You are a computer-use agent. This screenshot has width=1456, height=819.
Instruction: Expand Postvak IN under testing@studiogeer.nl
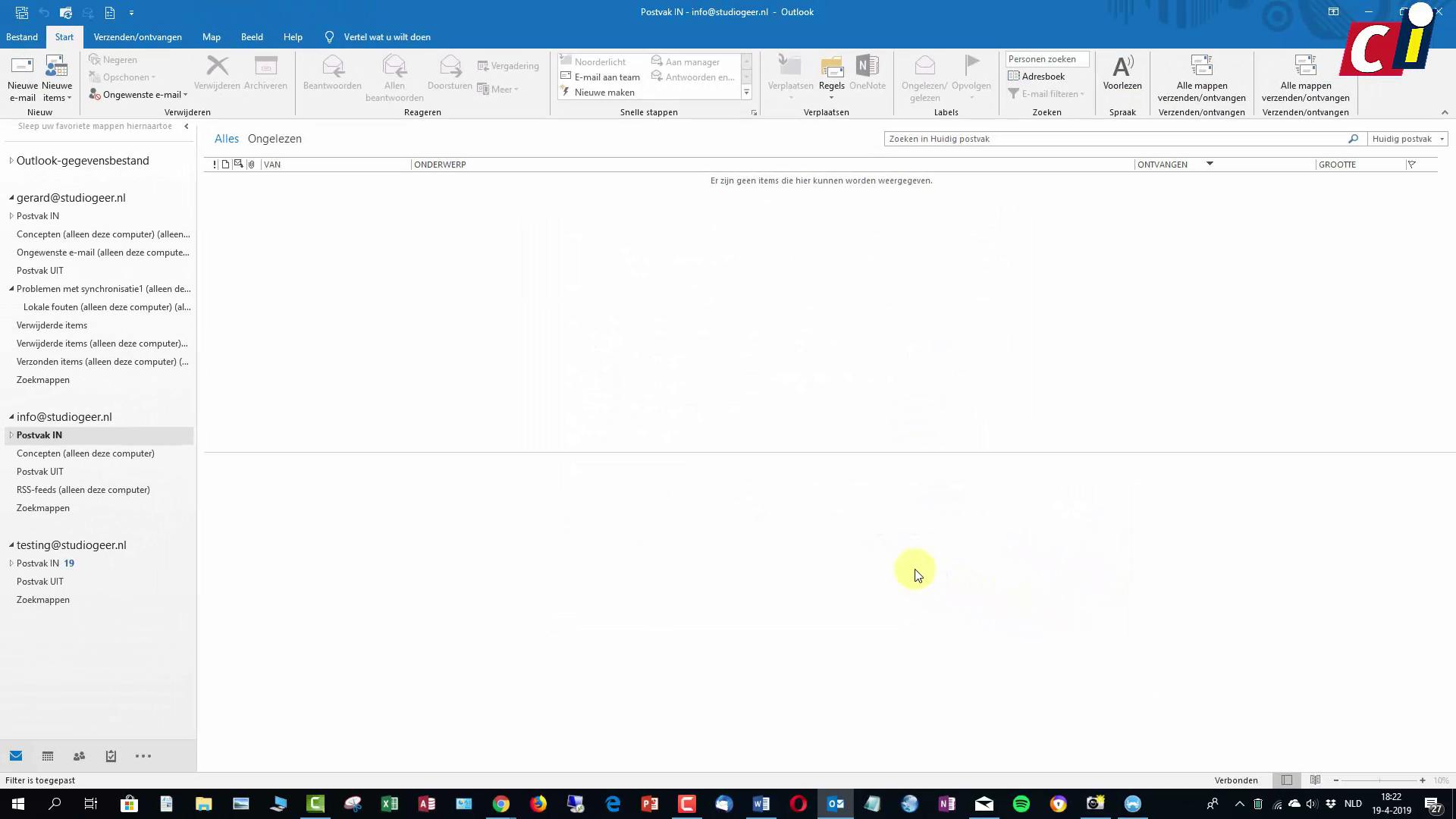click(11, 563)
